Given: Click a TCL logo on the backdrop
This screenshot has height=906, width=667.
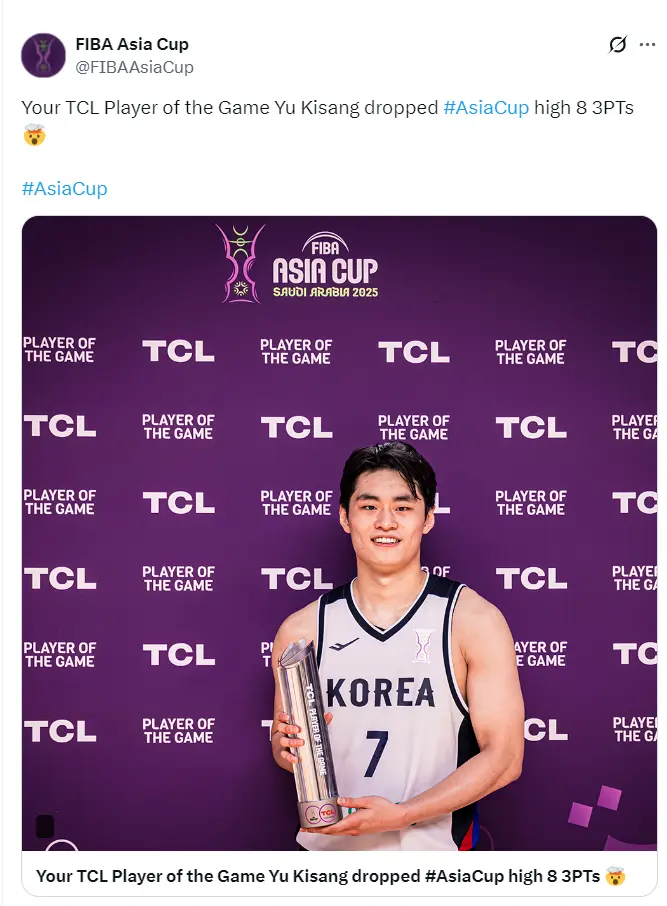Looking at the screenshot, I should [x=178, y=351].
